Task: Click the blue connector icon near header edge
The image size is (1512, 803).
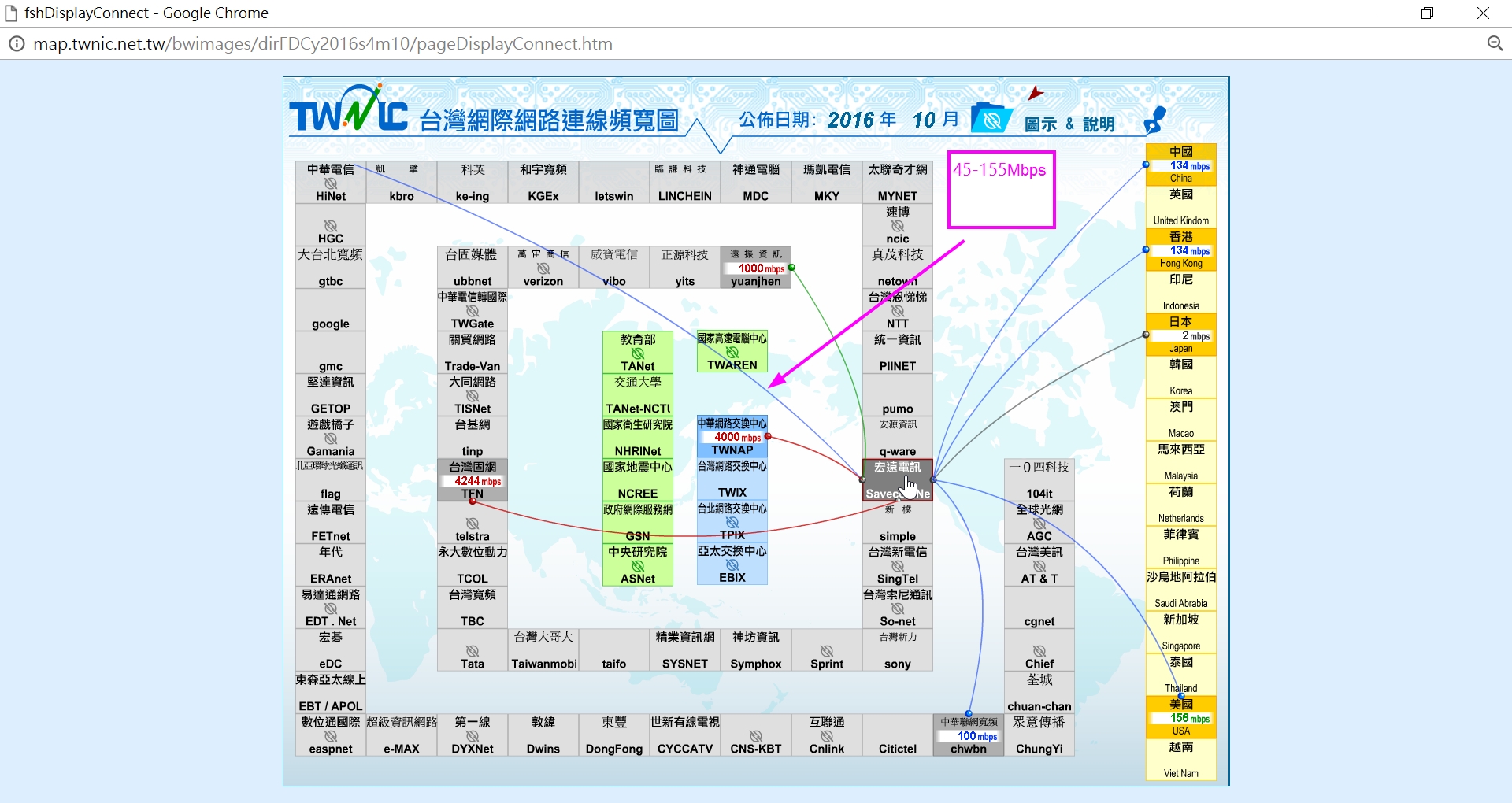Action: [1155, 120]
